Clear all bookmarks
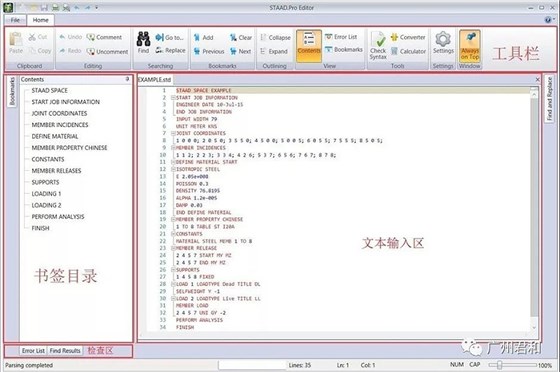 pos(241,37)
